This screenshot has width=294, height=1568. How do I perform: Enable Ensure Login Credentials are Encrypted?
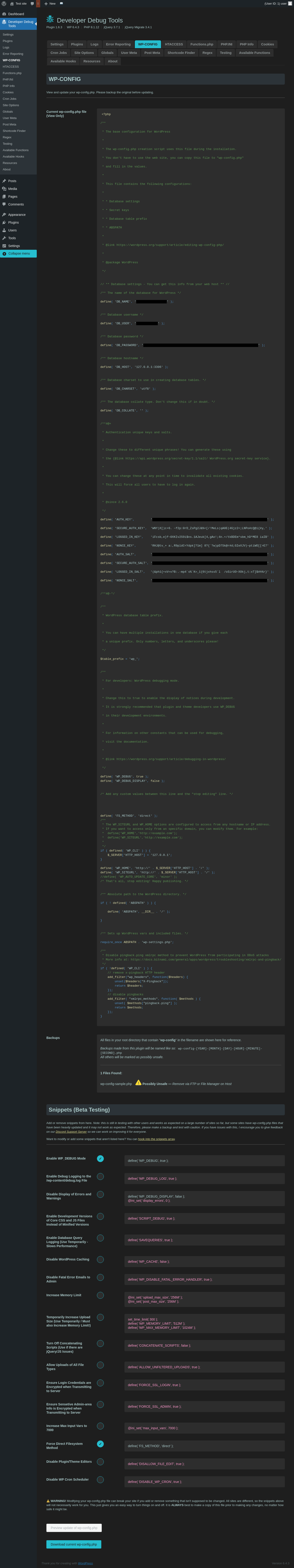100,1383
